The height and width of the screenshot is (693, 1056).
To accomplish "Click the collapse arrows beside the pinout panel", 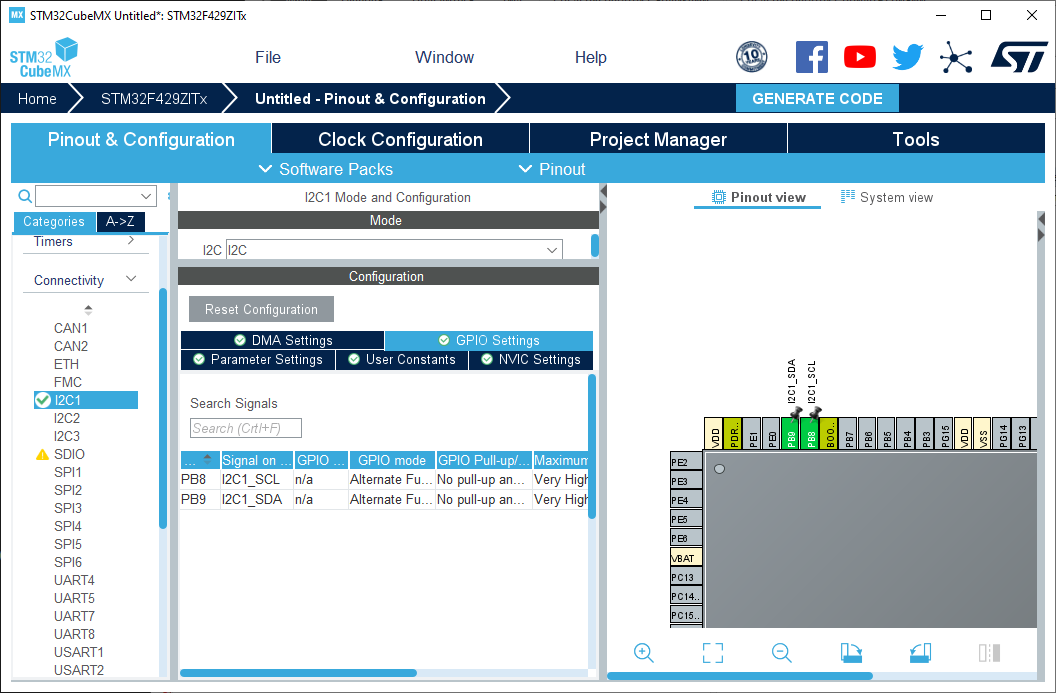I will 603,199.
